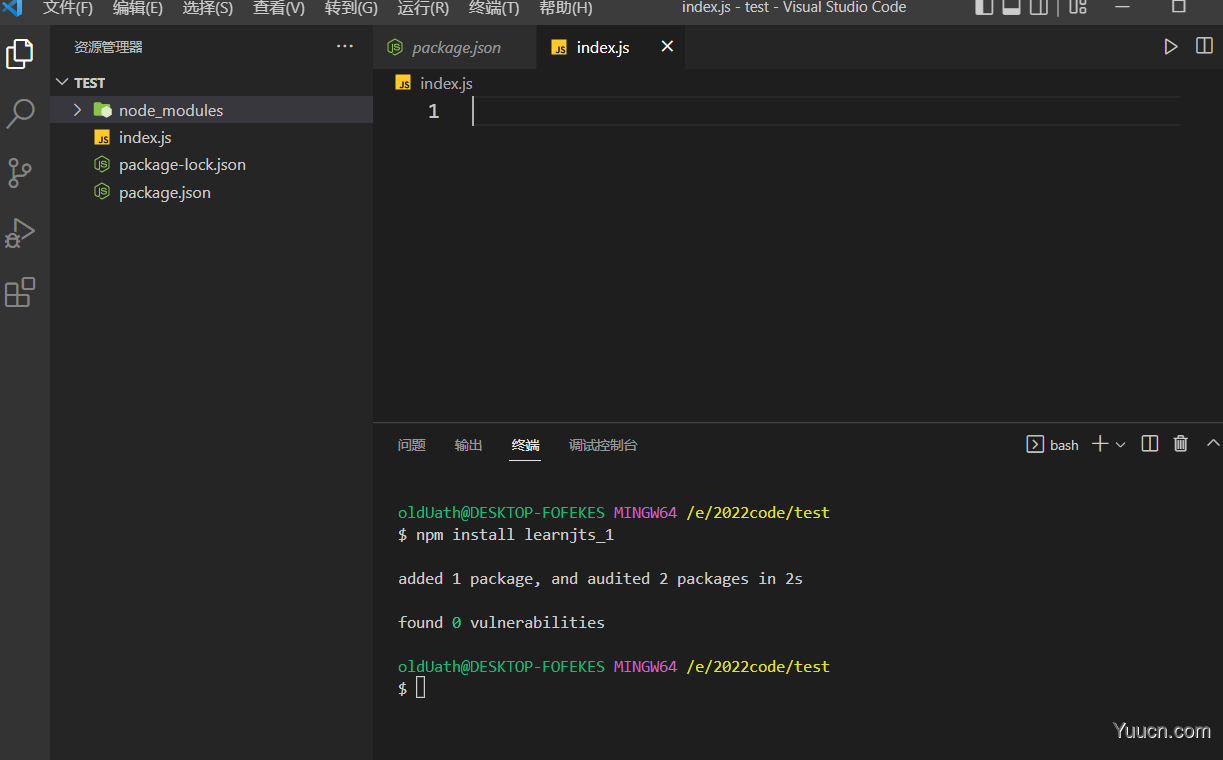Switch to the 调试控制台 panel tab
This screenshot has width=1223, height=760.
pyautogui.click(x=603, y=445)
